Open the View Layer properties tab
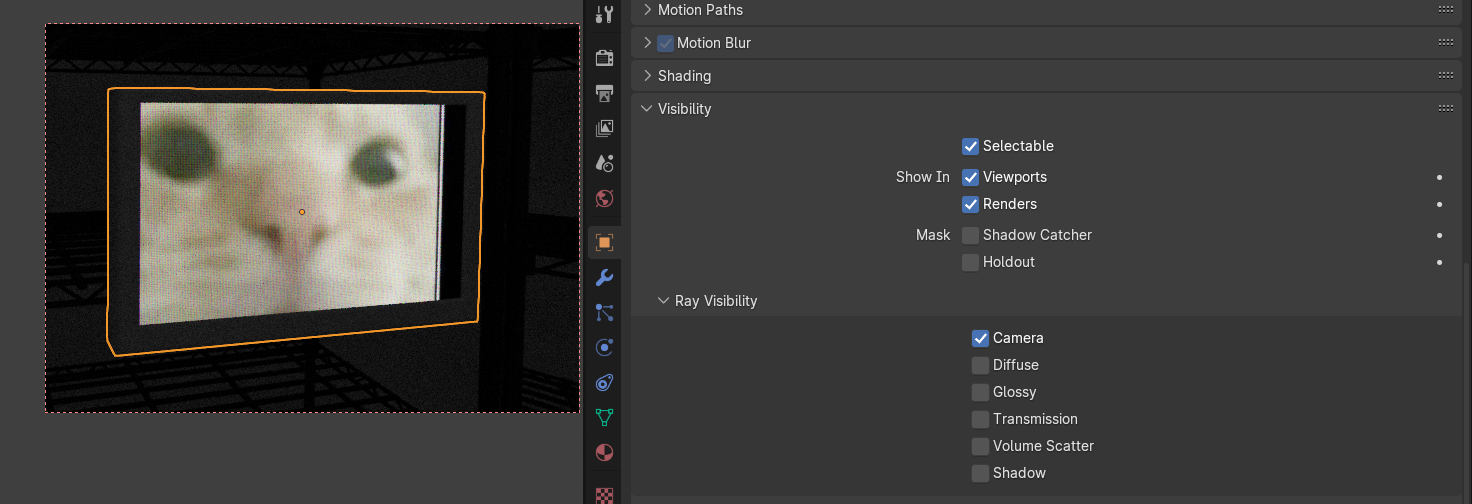1472x504 pixels. pos(604,128)
